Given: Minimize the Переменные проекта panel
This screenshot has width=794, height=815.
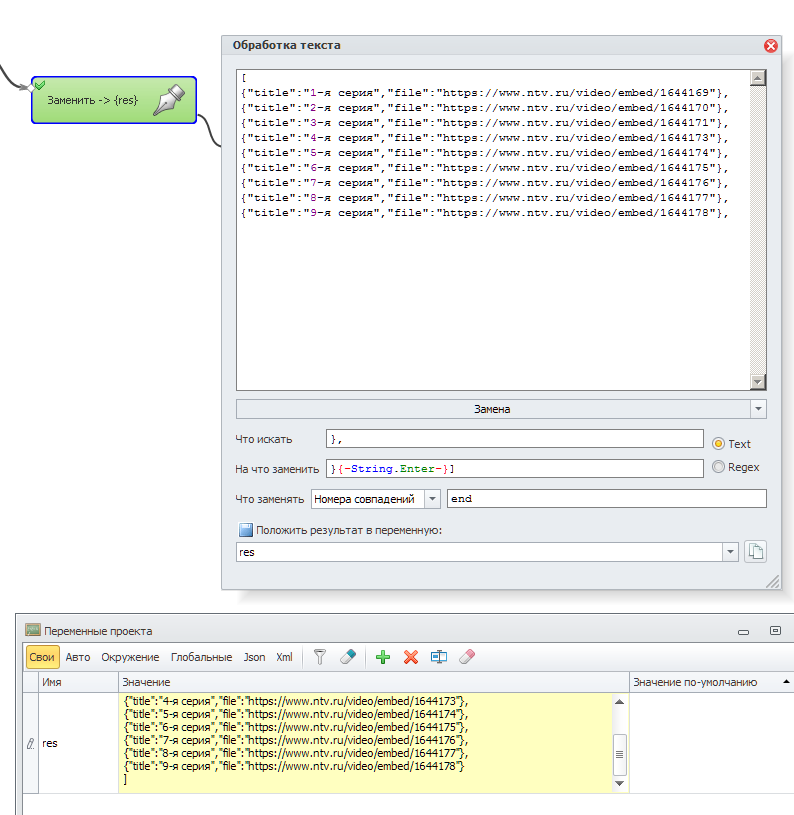Looking at the screenshot, I should 744,632.
